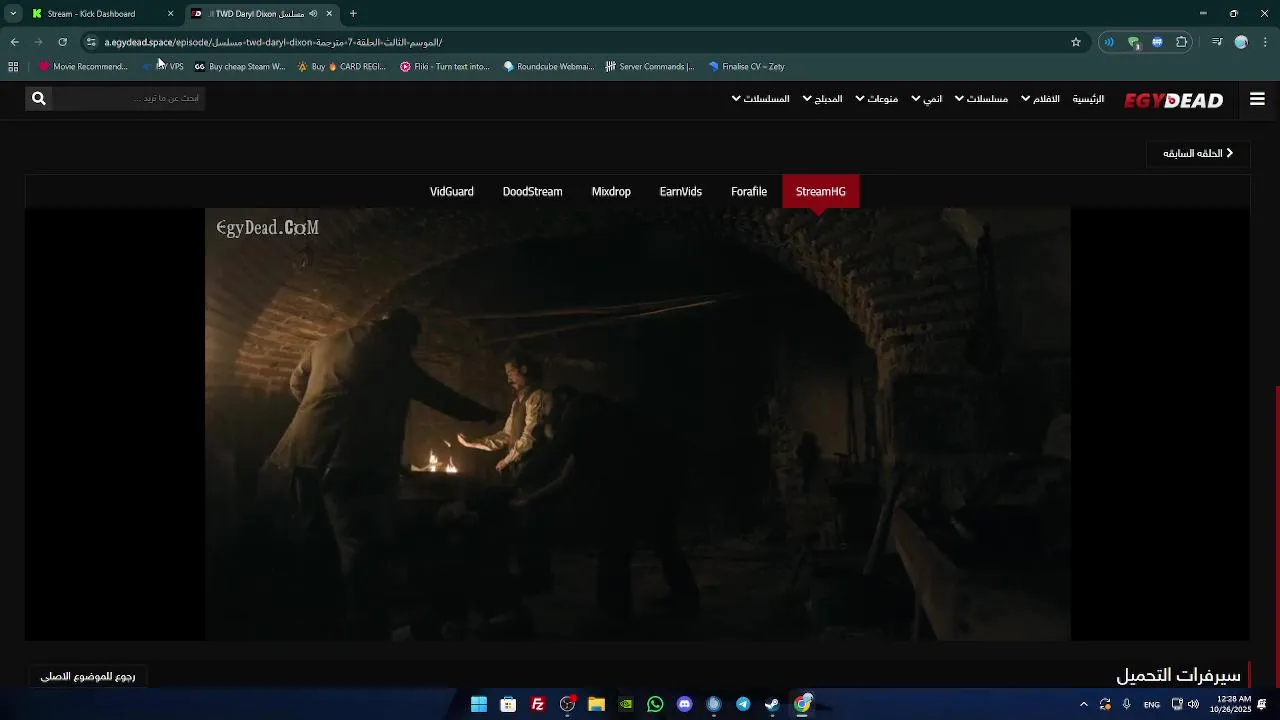Open Discord from the taskbar

(x=685, y=704)
